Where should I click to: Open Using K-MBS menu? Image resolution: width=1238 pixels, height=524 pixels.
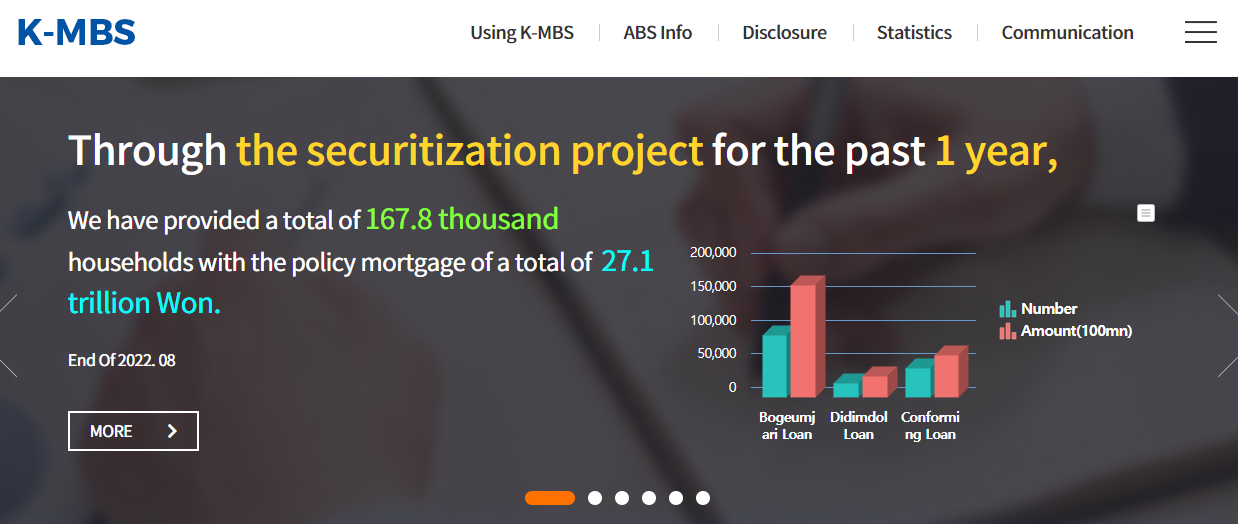522,33
